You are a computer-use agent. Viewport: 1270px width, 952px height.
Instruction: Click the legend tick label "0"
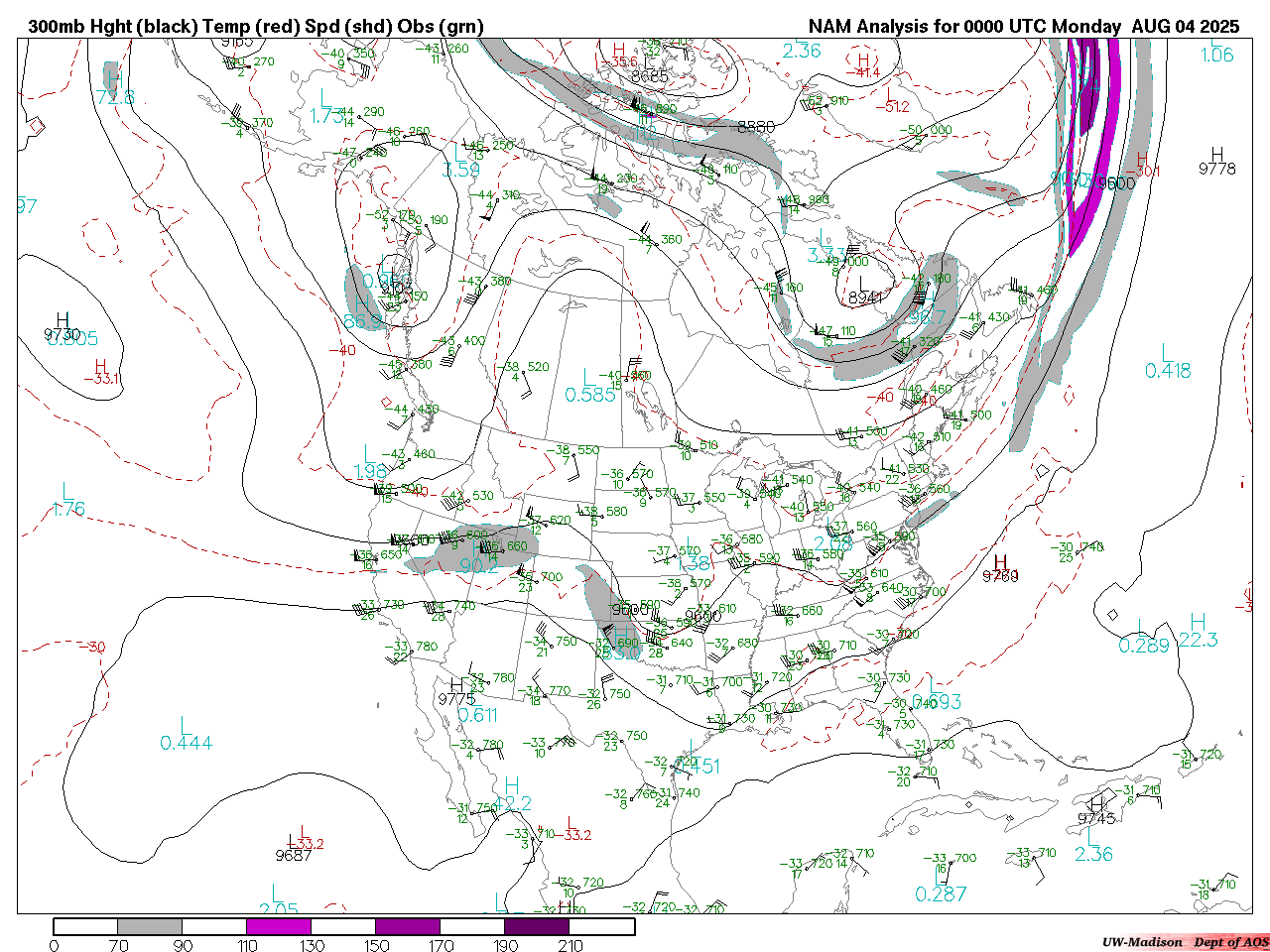[54, 945]
